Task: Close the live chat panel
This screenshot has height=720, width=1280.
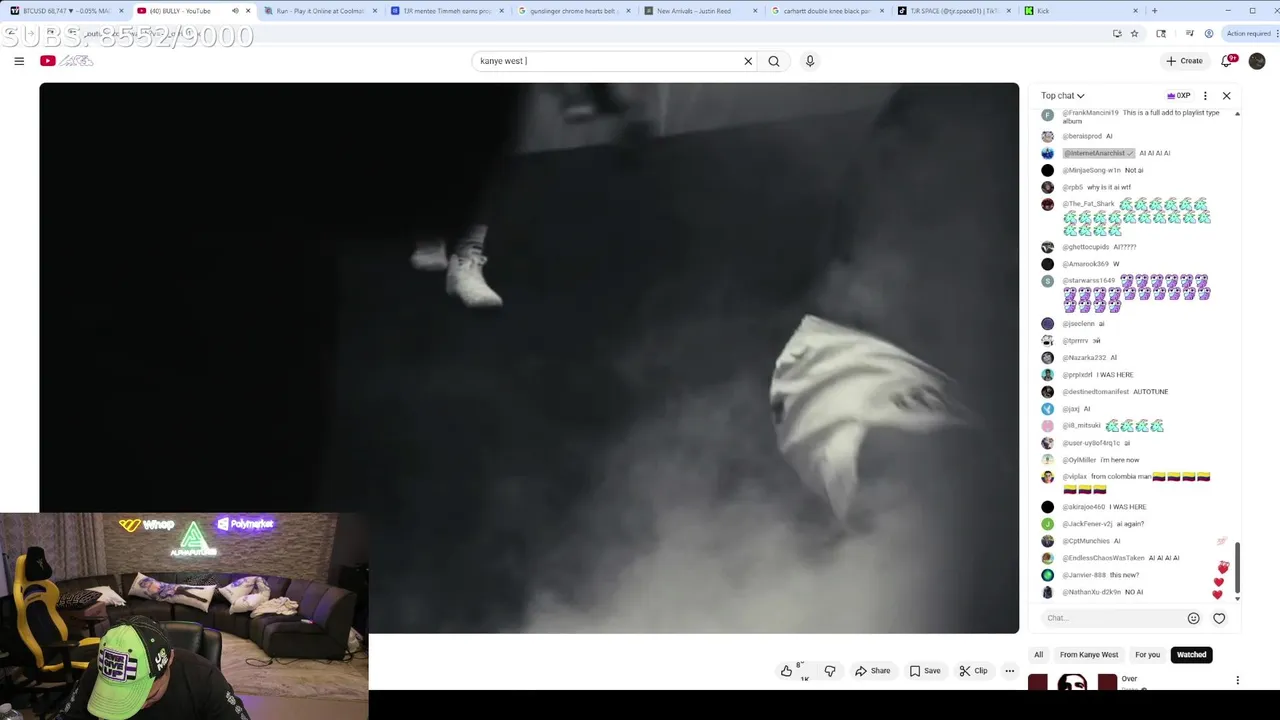Action: tap(1227, 96)
